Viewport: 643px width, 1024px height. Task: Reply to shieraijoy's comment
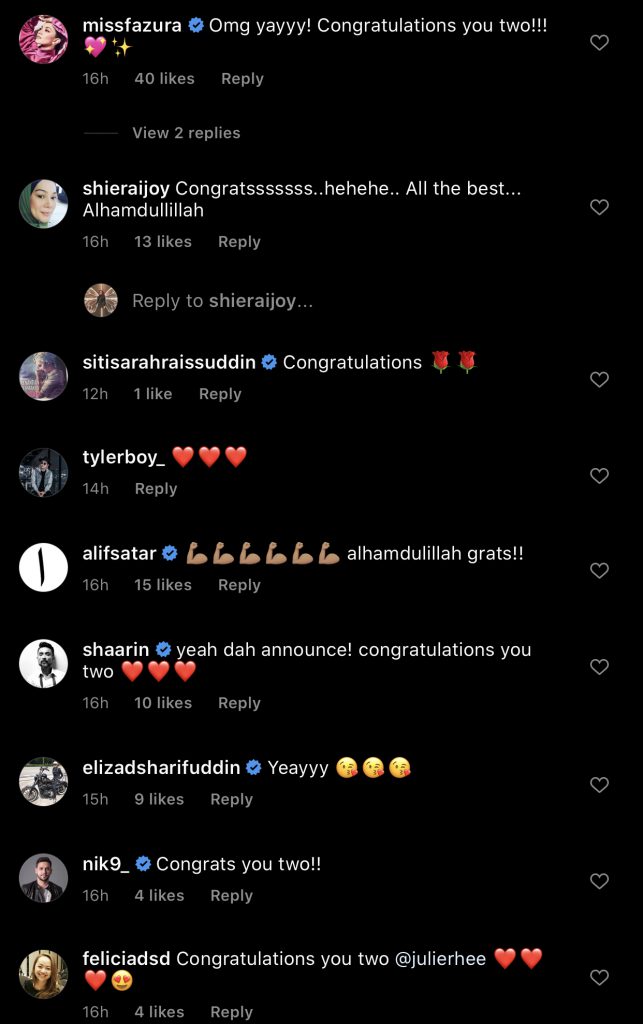(239, 242)
